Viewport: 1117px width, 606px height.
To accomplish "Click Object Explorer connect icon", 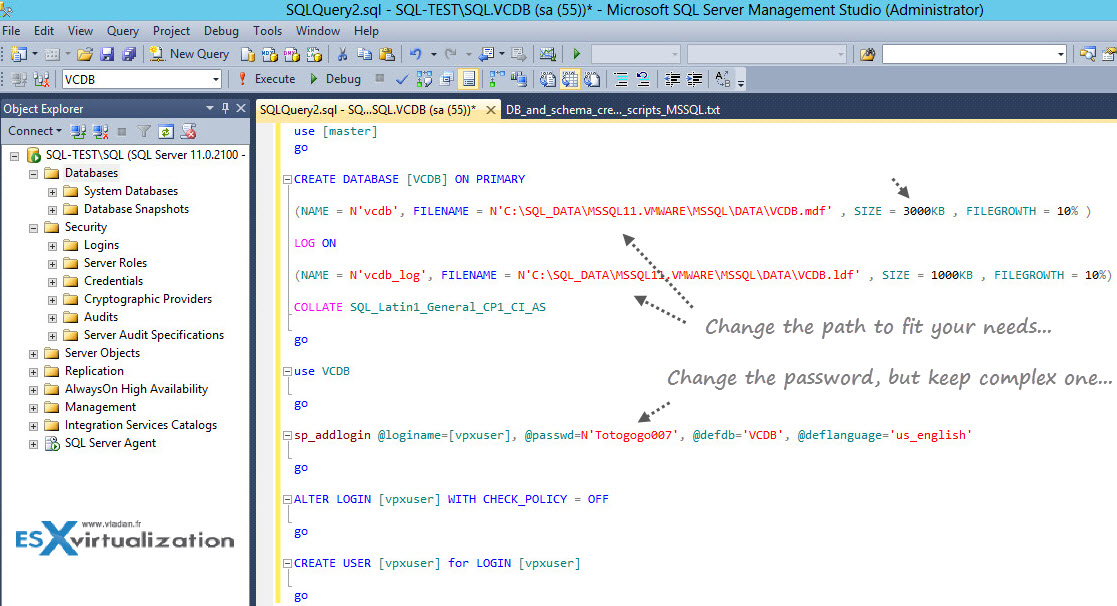I will pyautogui.click(x=78, y=132).
